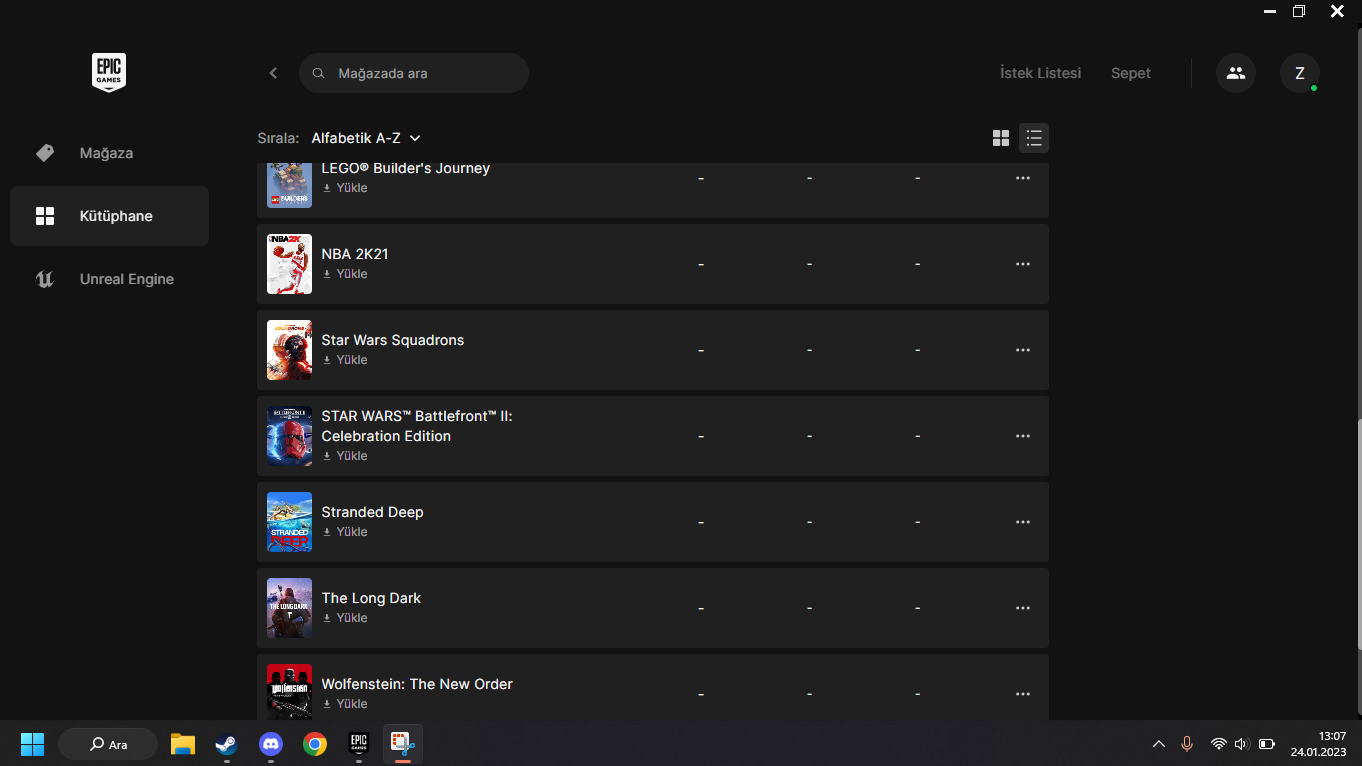The height and width of the screenshot is (766, 1362).
Task: Select the NBA 2K21 title text
Action: 355,254
